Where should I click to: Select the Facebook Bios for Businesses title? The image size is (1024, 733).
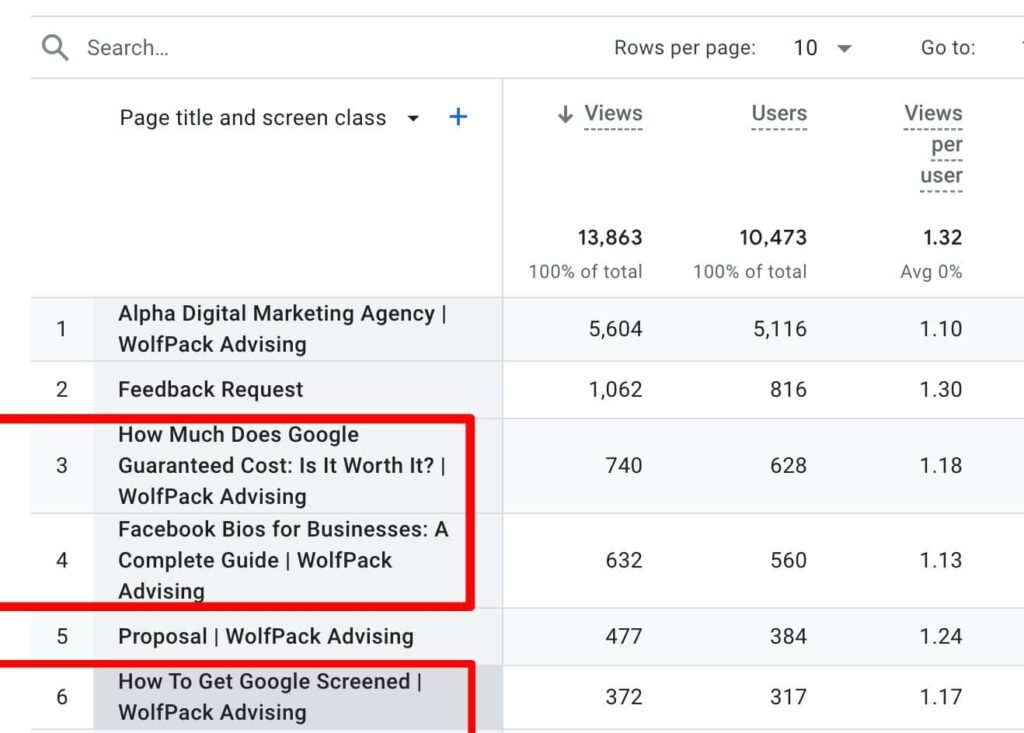[283, 560]
